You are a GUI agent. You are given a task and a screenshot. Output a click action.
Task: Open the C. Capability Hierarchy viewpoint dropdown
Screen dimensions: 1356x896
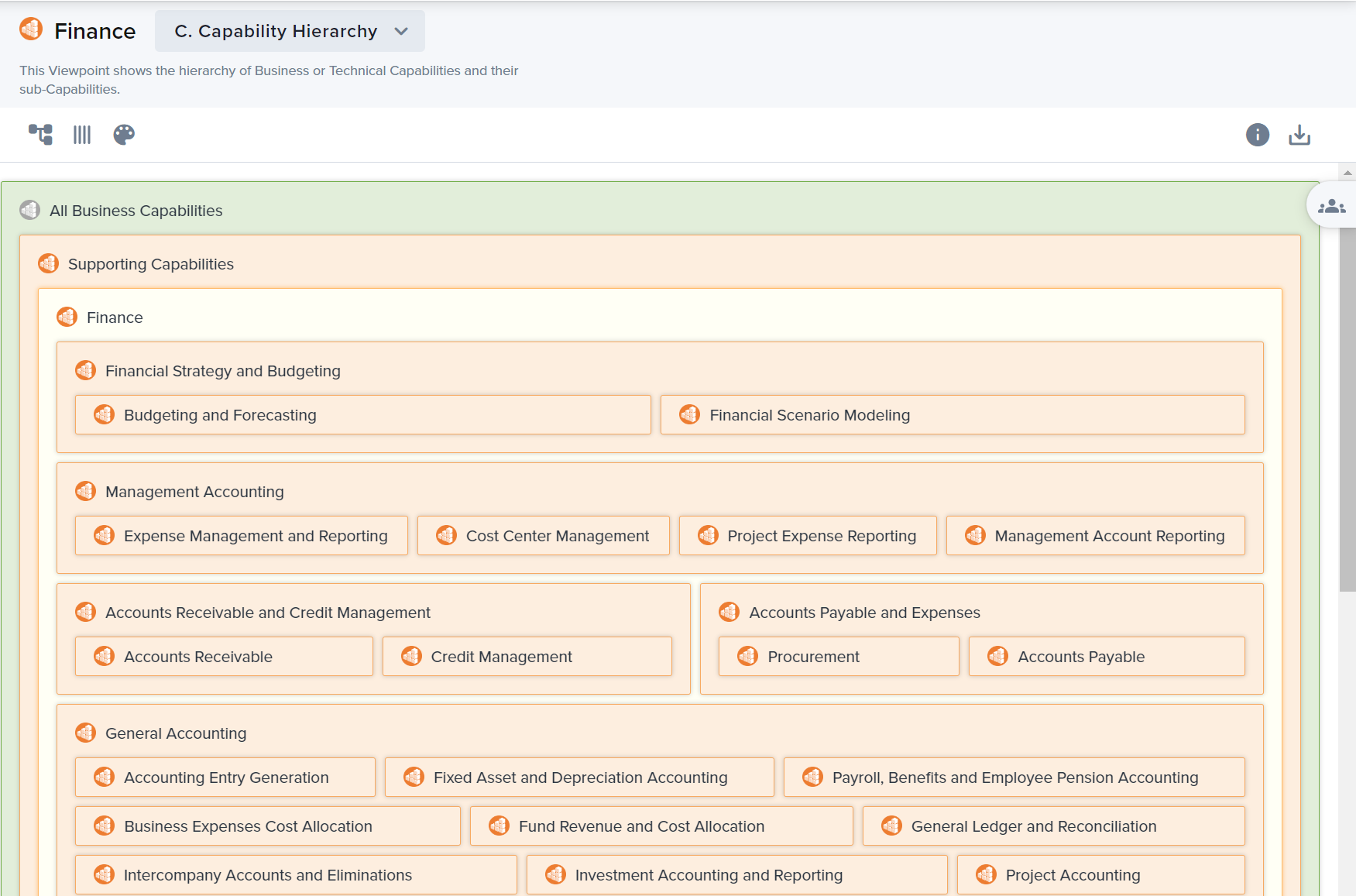coord(289,31)
